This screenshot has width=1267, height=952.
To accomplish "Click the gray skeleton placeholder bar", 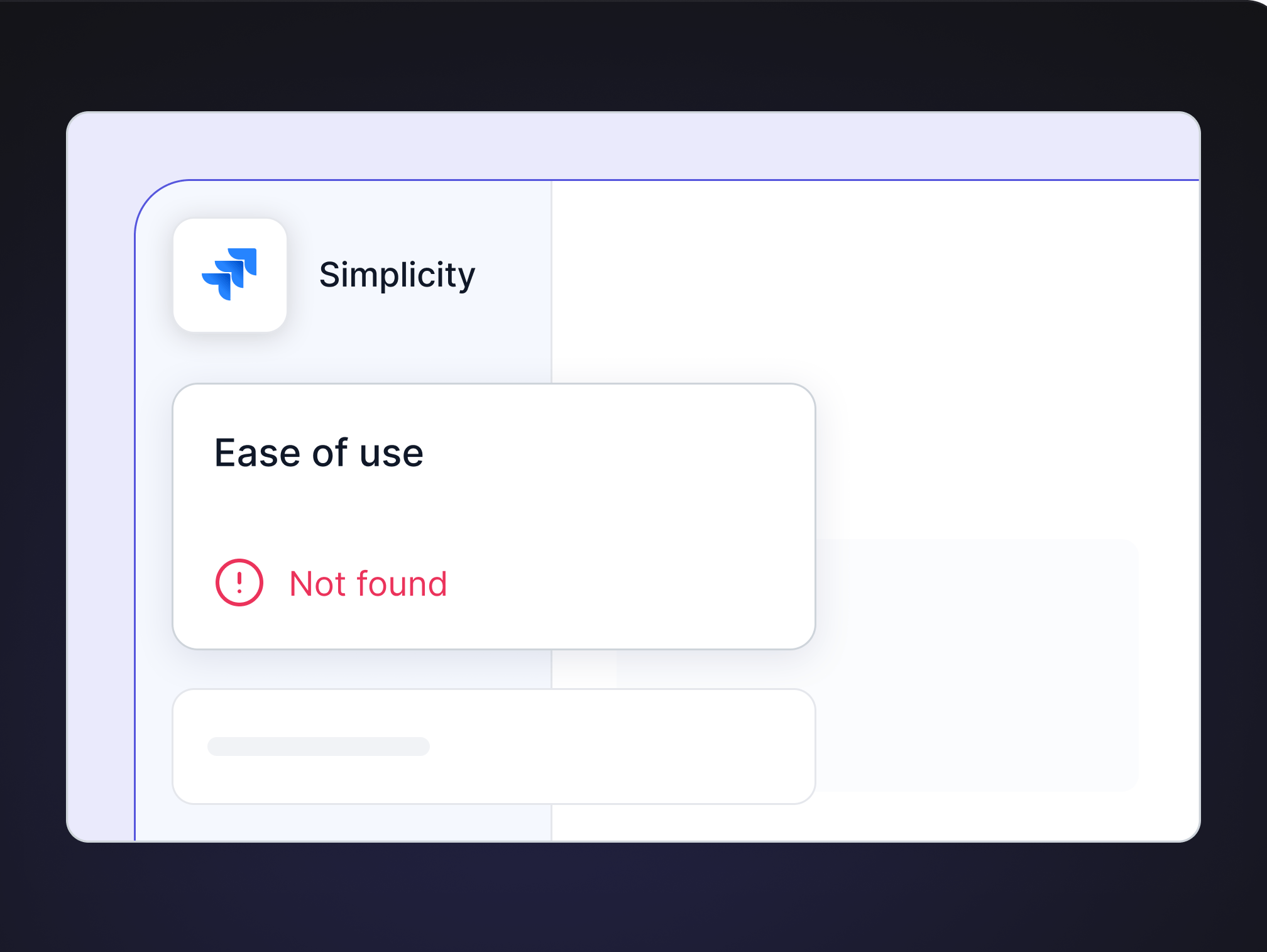I will pos(318,747).
